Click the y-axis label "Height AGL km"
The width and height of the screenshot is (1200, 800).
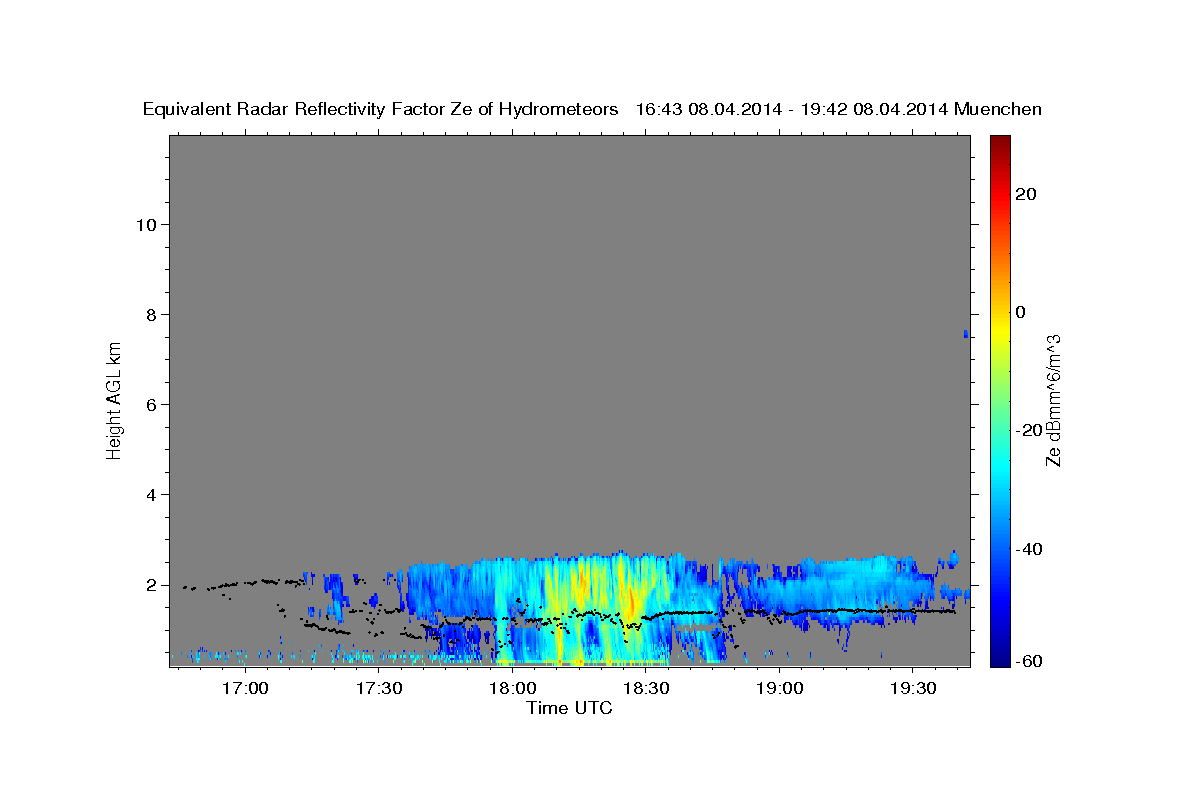click(115, 400)
